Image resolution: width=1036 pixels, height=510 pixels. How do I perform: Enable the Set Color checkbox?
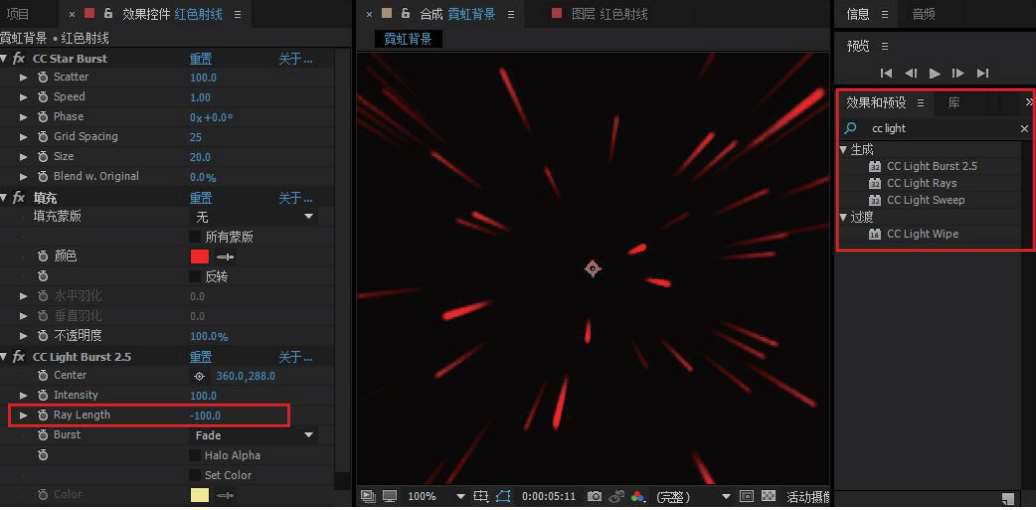click(196, 475)
